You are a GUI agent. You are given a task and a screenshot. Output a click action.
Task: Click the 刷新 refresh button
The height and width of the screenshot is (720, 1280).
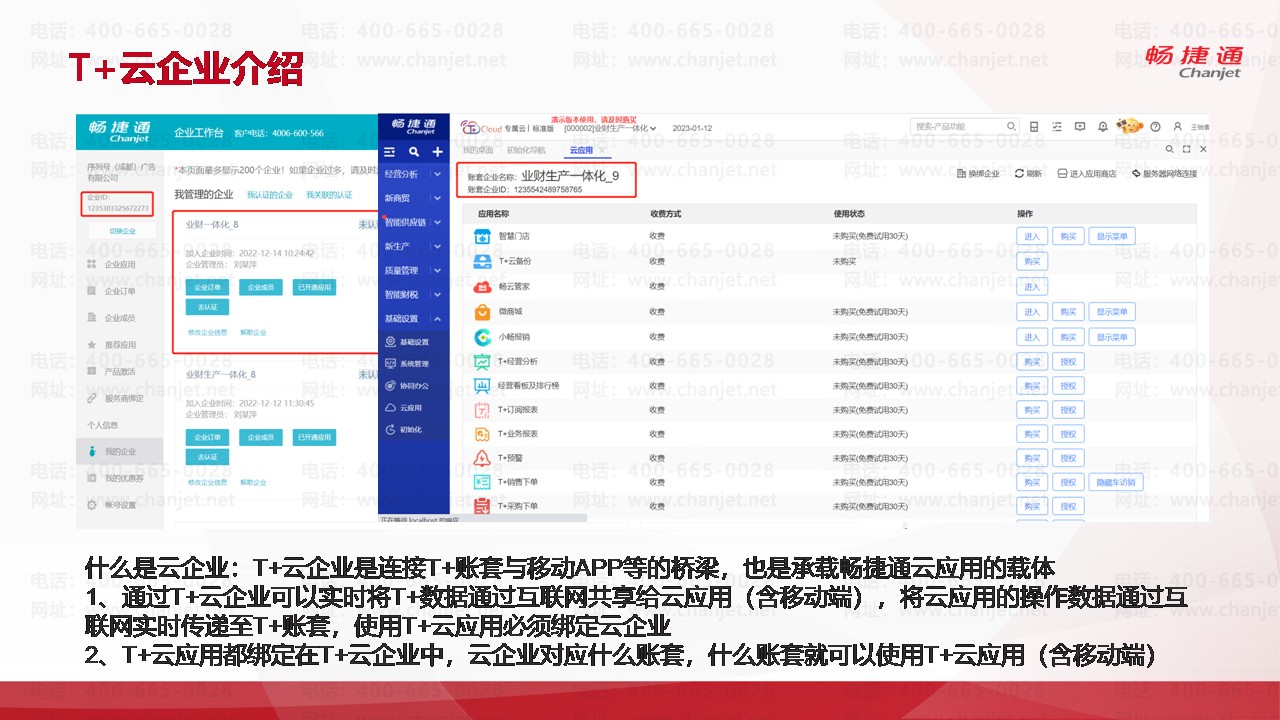(x=1028, y=174)
